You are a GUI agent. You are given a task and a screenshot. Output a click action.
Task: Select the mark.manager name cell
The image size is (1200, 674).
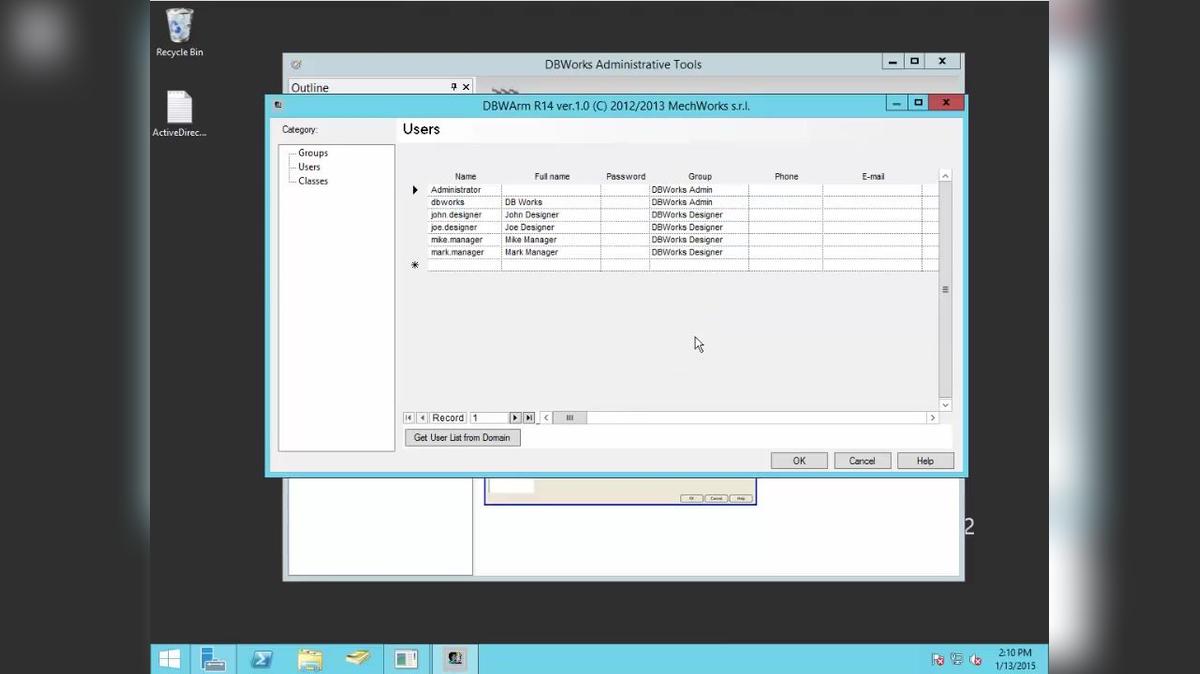466,252
